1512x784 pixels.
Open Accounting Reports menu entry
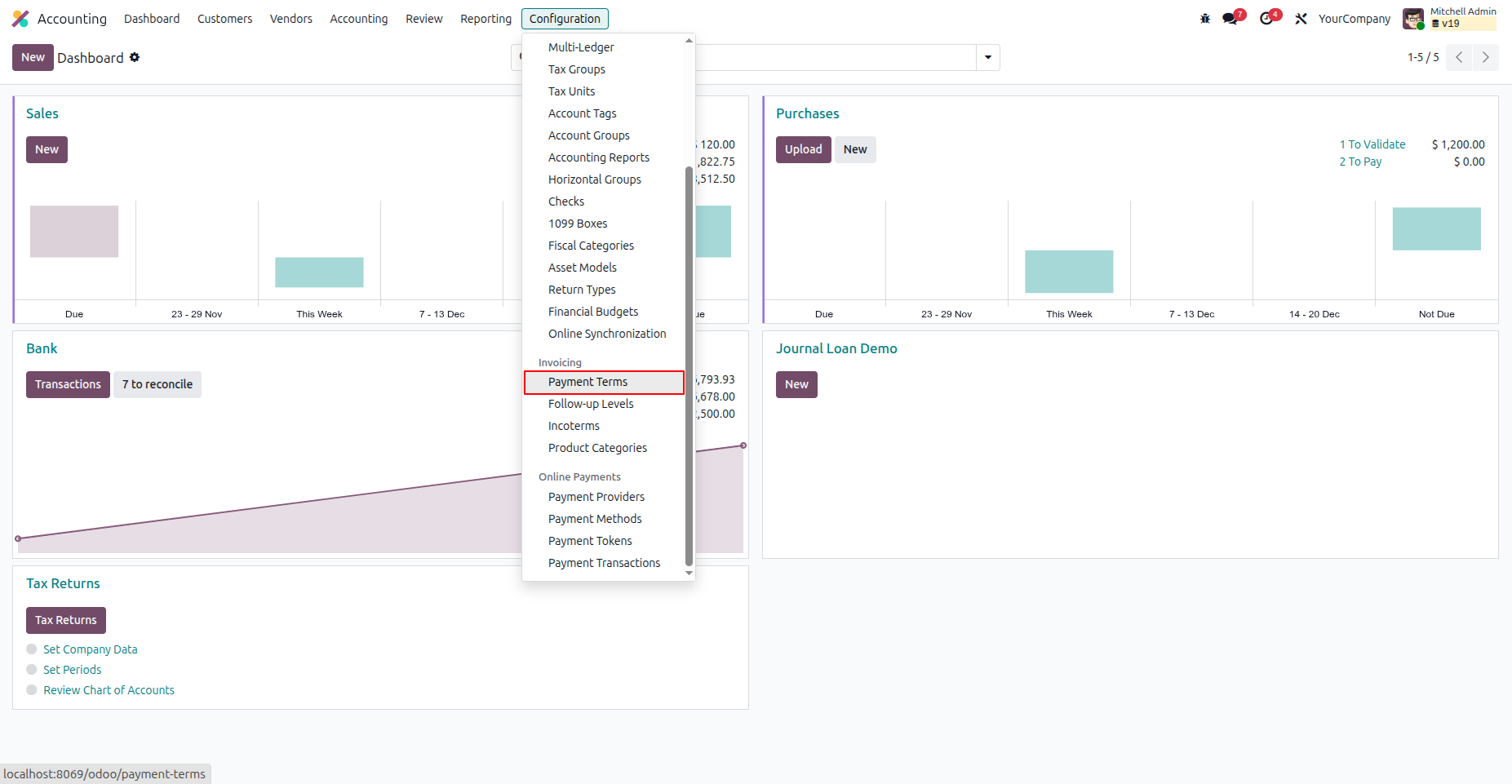[604, 157]
